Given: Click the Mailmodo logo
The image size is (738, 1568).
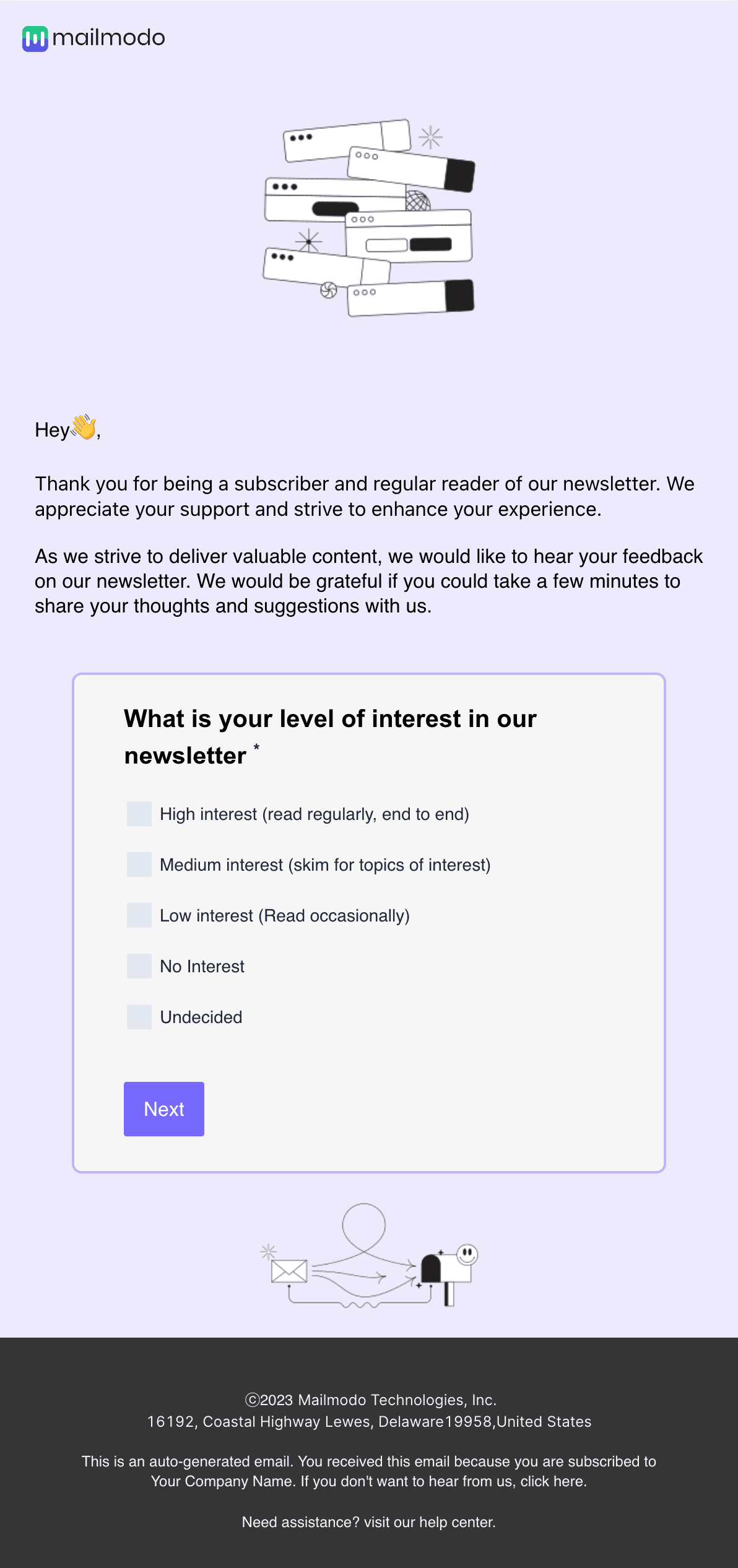Looking at the screenshot, I should pyautogui.click(x=93, y=38).
